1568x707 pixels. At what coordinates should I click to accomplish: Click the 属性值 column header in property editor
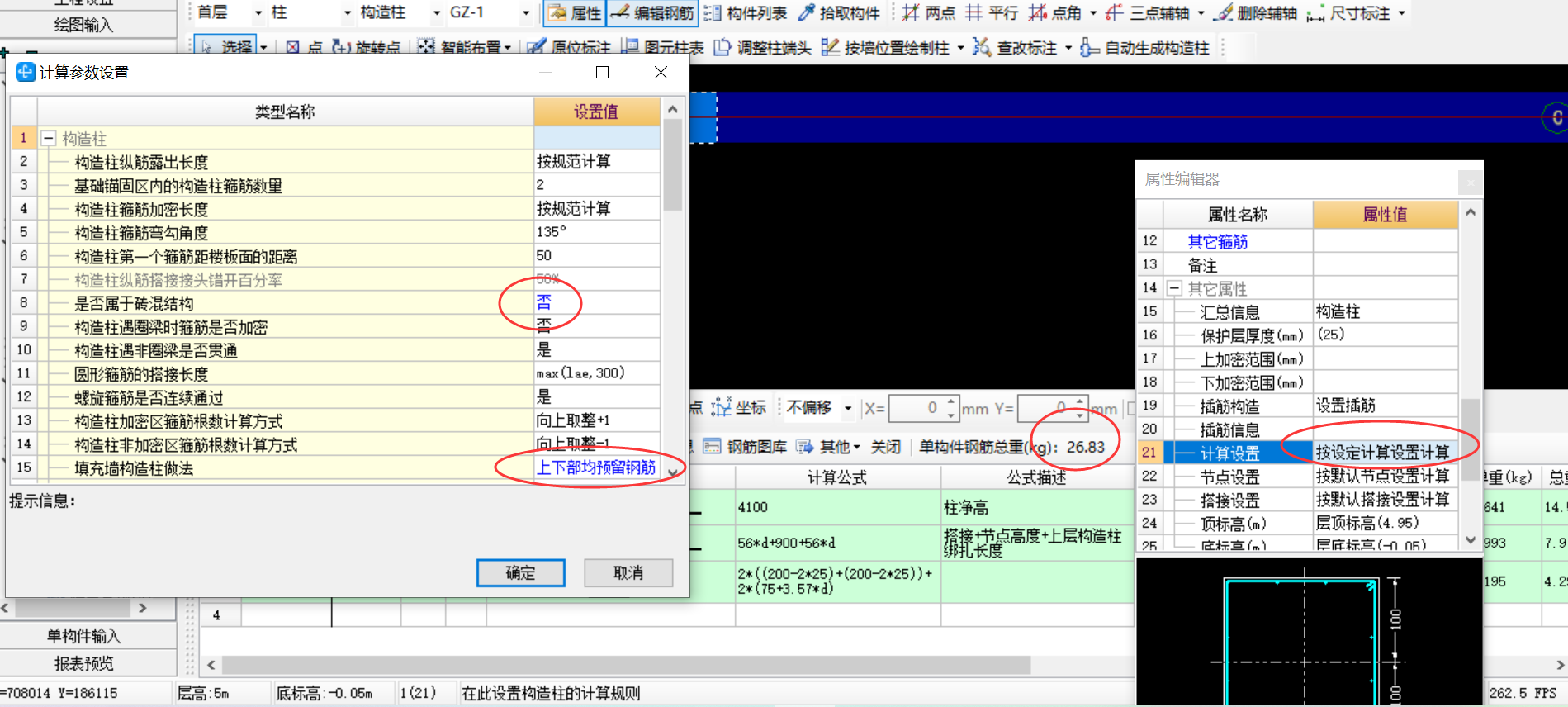1385,215
